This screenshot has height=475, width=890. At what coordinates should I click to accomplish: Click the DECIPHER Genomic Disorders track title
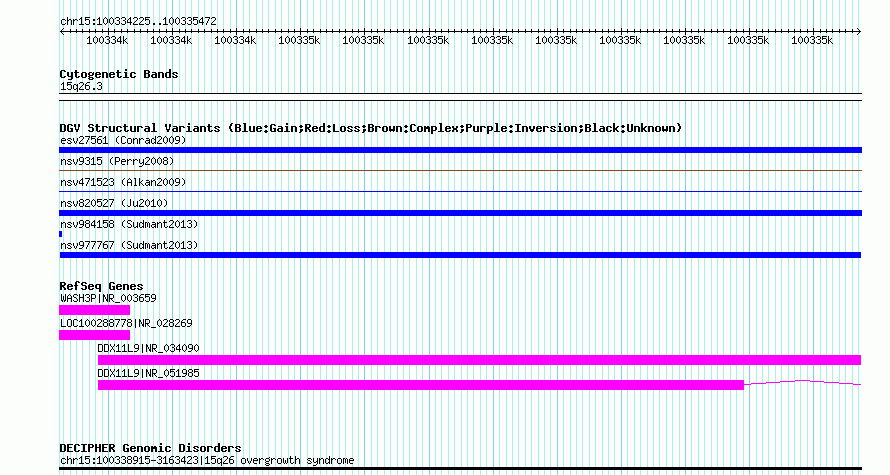click(150, 448)
